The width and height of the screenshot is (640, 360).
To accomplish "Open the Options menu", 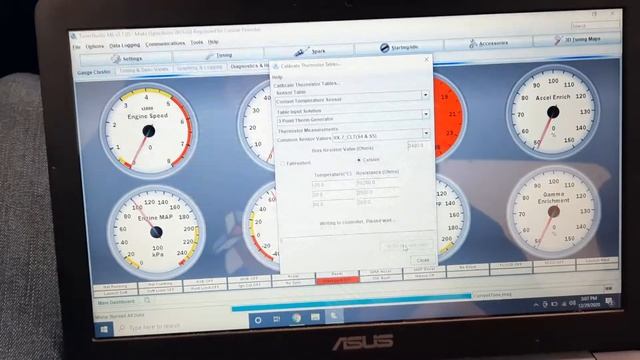I will 95,46.
